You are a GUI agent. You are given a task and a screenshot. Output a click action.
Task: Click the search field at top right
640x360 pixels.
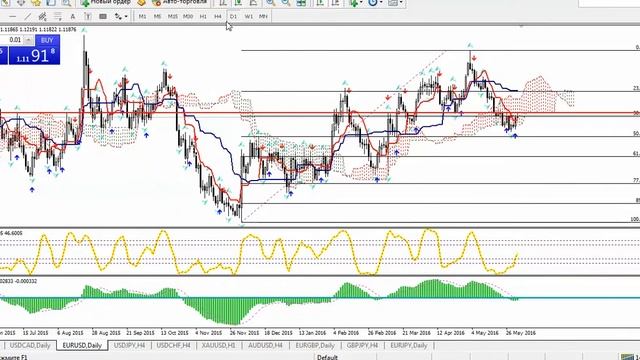609,3
